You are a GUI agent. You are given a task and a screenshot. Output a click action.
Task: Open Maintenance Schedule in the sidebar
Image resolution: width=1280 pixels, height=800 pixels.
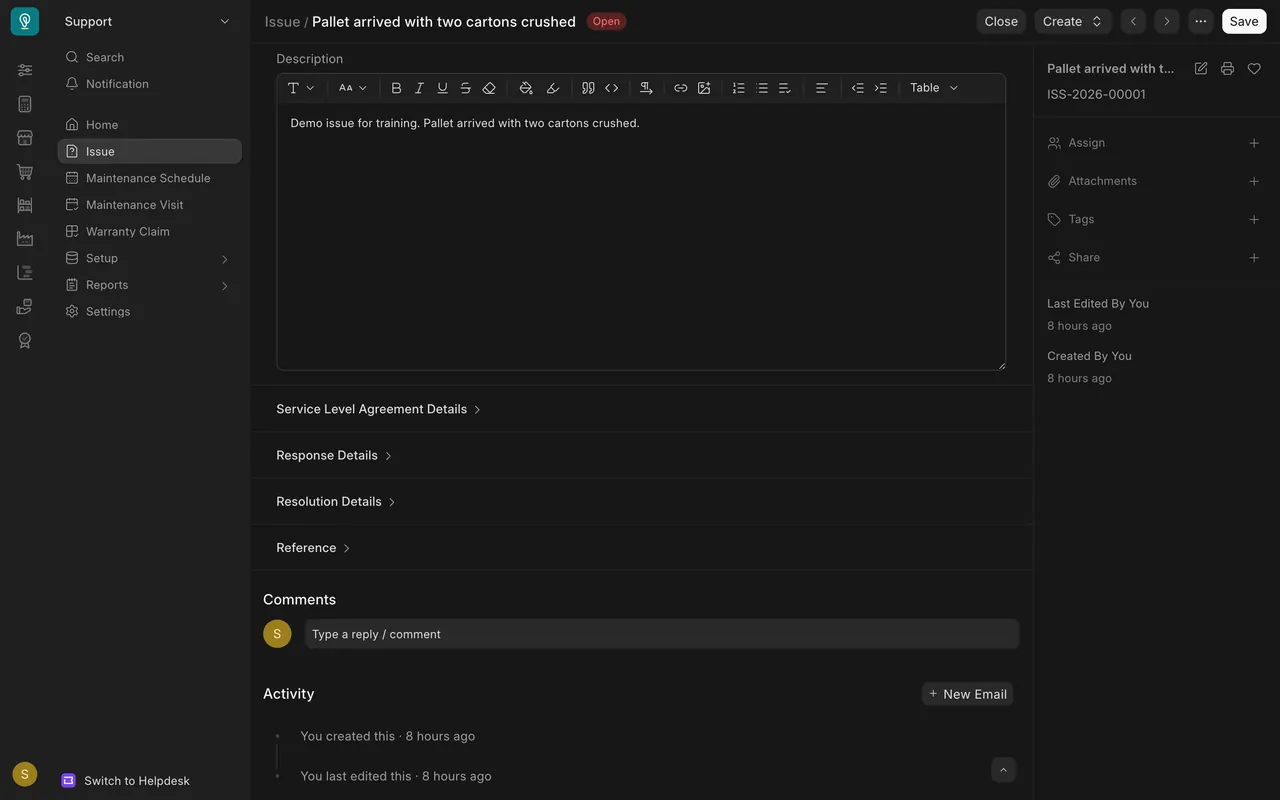pos(149,178)
